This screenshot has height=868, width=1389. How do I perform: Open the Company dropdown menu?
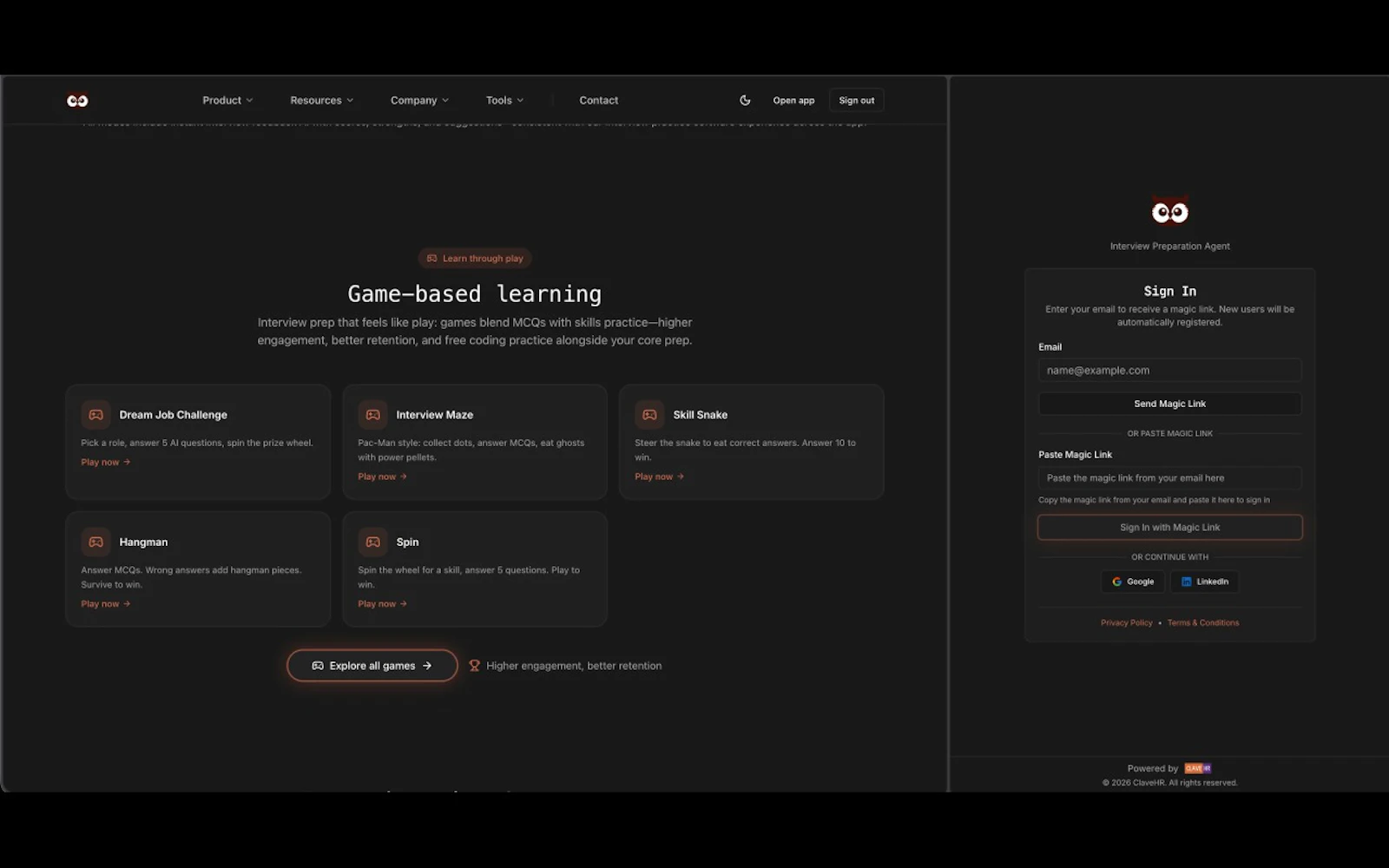419,101
